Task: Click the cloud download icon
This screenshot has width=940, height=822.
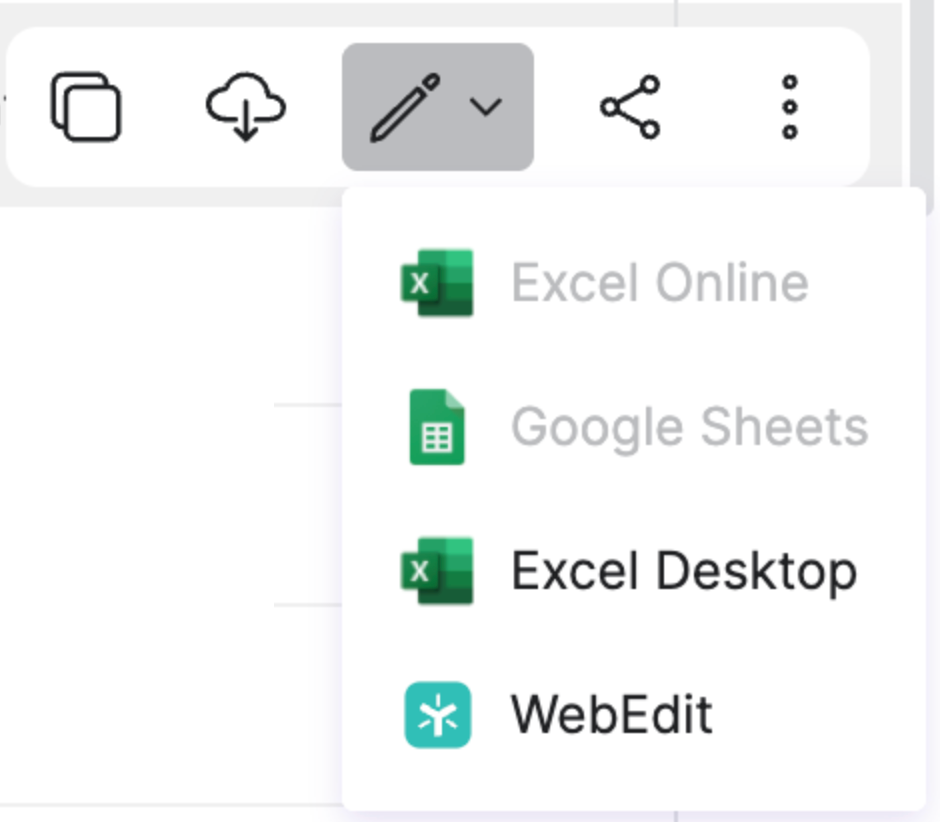Action: (245, 106)
